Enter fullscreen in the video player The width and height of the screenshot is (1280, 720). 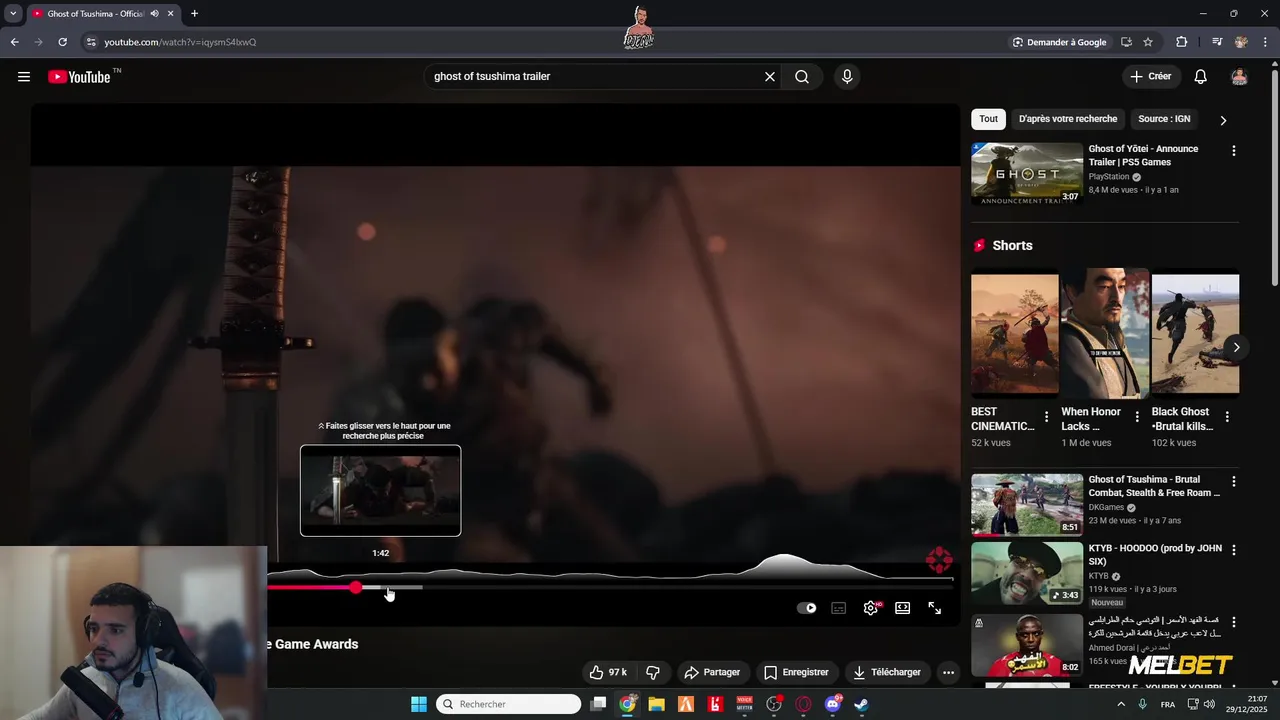[935, 608]
